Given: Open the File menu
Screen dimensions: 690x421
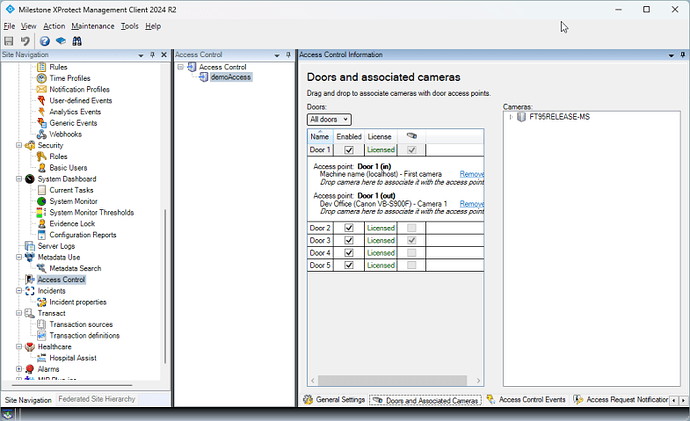Looking at the screenshot, I should 9,26.
